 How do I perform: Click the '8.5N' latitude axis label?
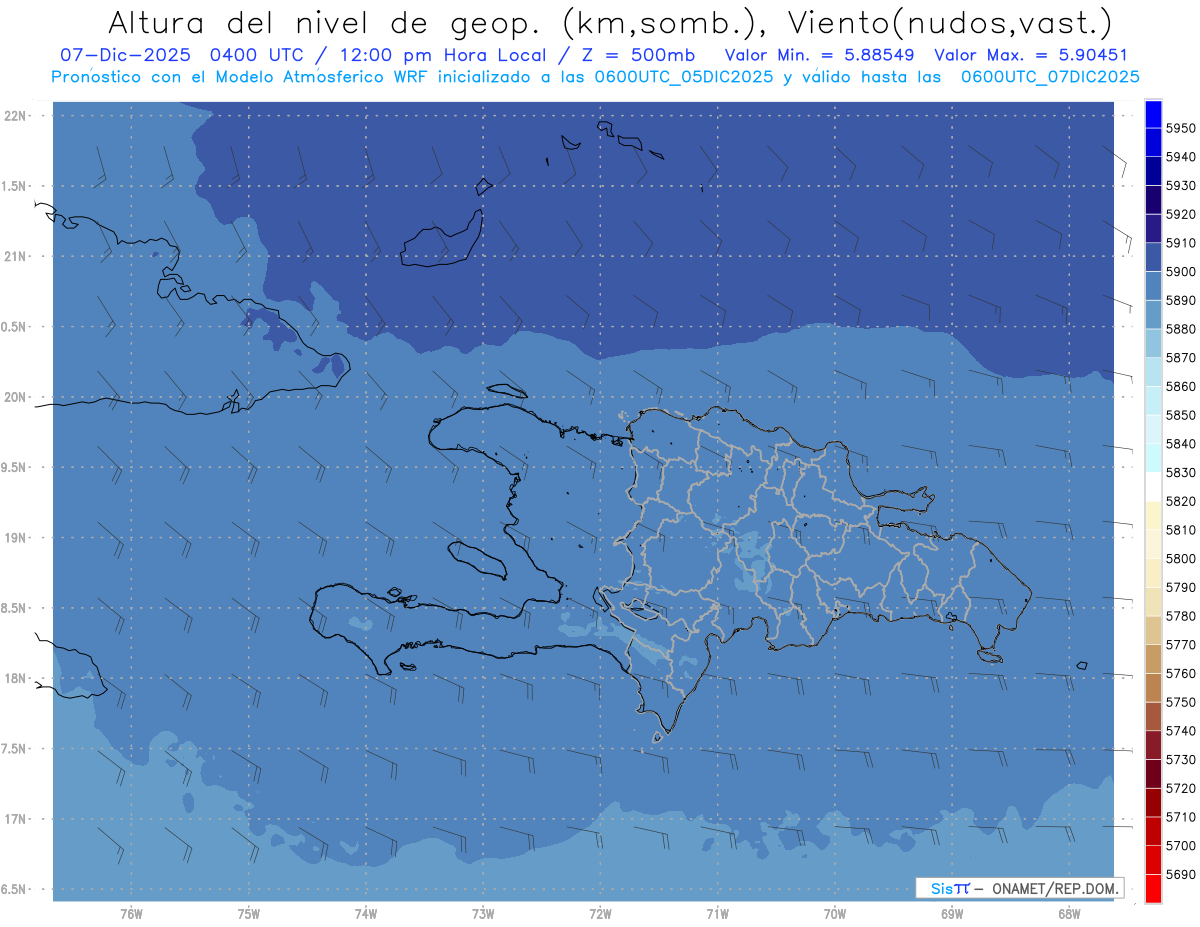tap(14, 608)
